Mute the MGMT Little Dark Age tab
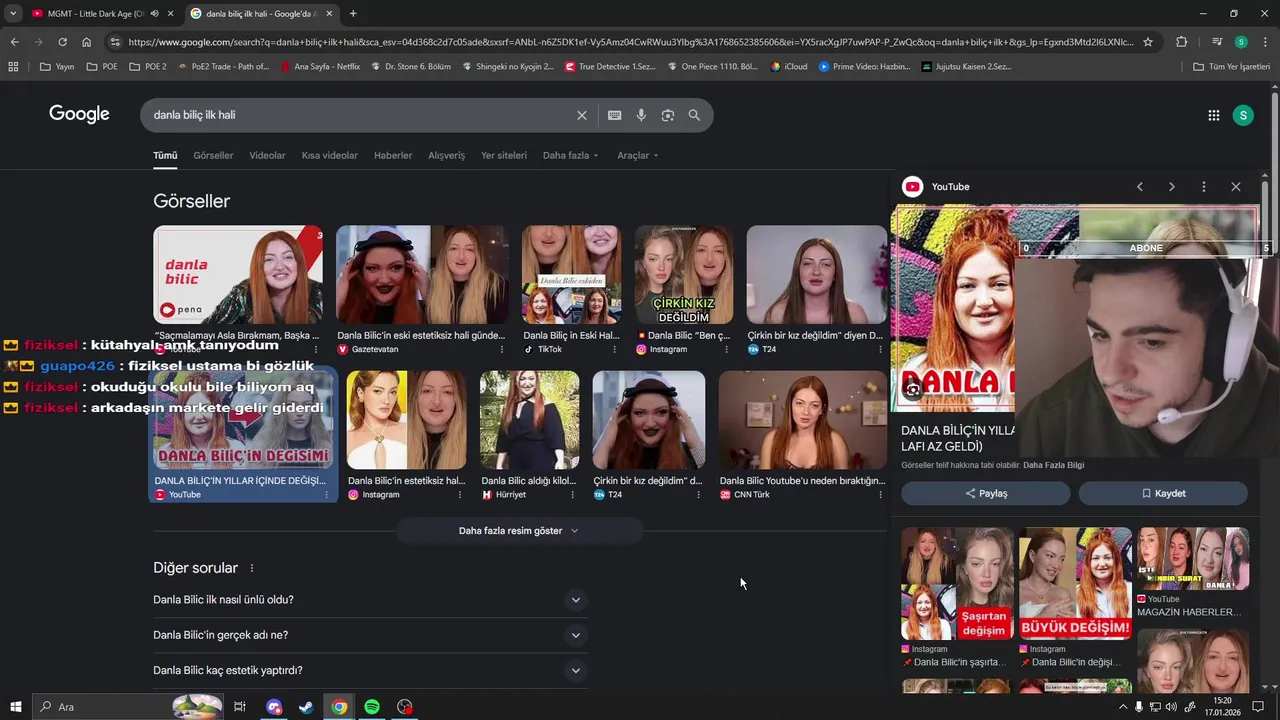1280x720 pixels. click(154, 14)
